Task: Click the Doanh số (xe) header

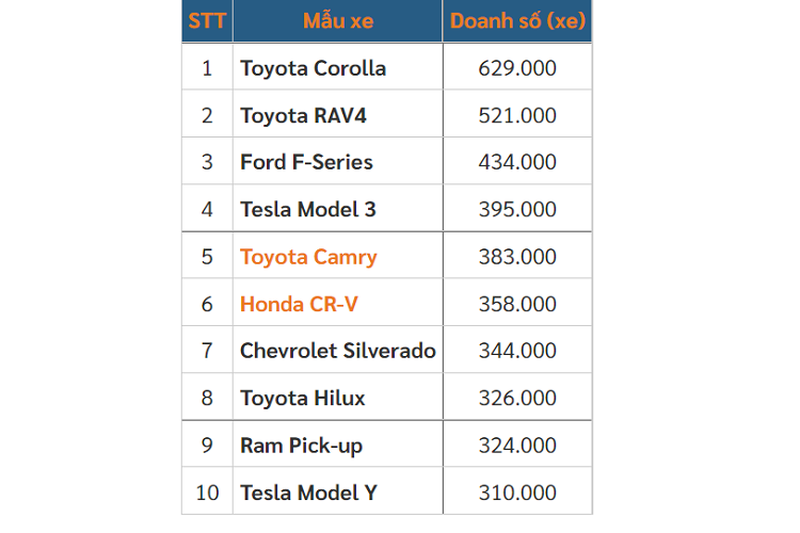Action: pyautogui.click(x=517, y=21)
